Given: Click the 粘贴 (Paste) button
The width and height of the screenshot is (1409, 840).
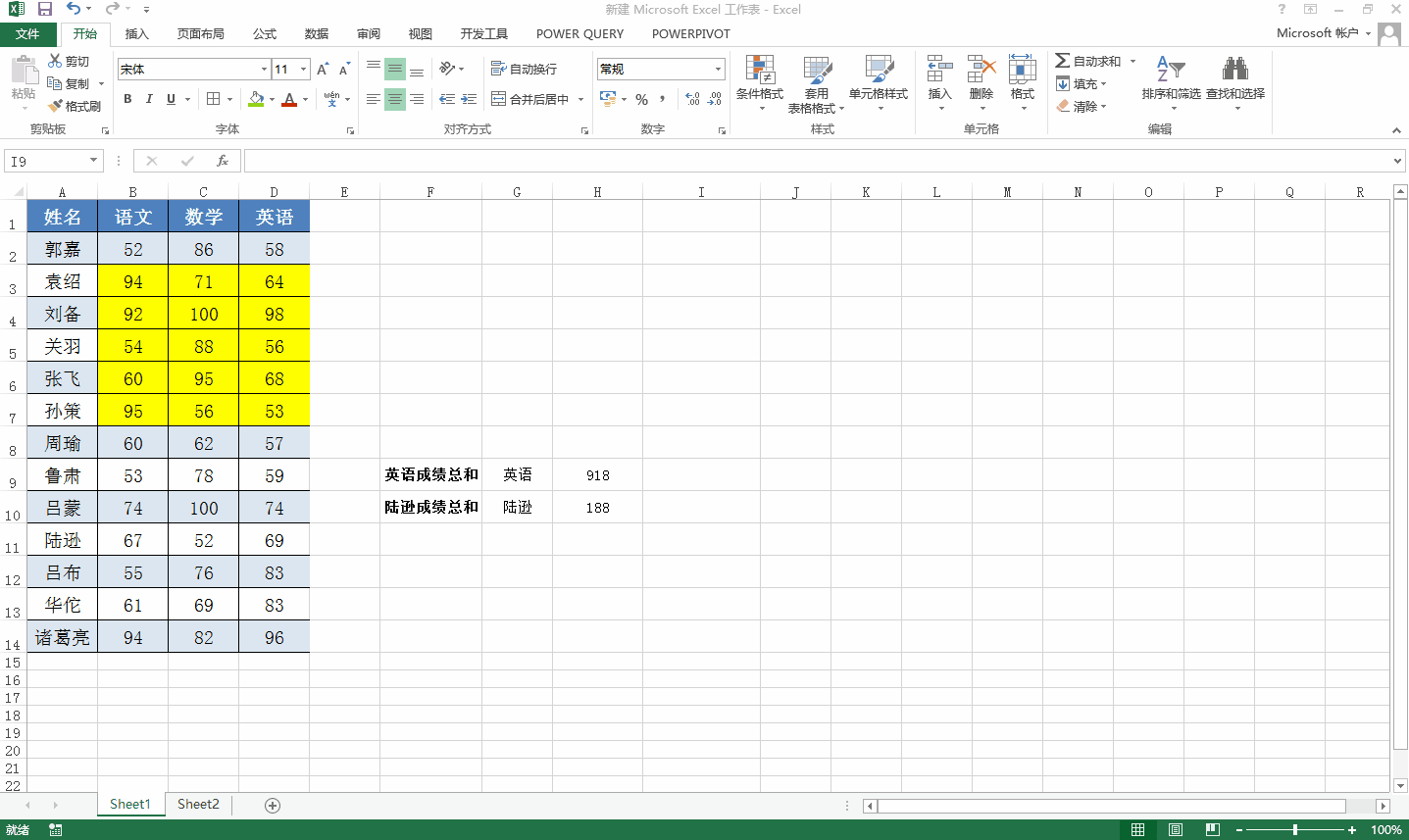Looking at the screenshot, I should [23, 78].
